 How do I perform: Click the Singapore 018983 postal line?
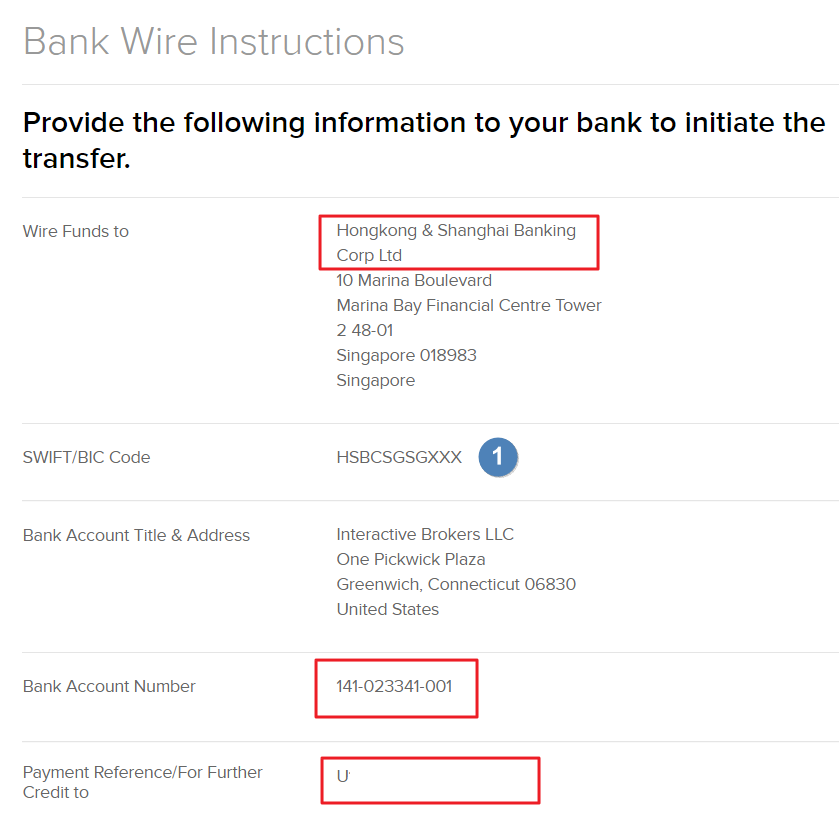click(x=406, y=355)
